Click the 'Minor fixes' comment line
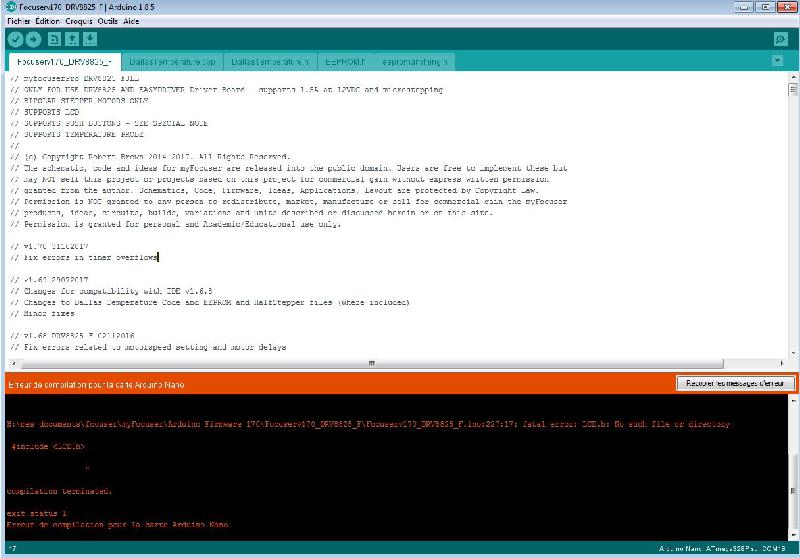Image resolution: width=800 pixels, height=558 pixels. pos(42,313)
